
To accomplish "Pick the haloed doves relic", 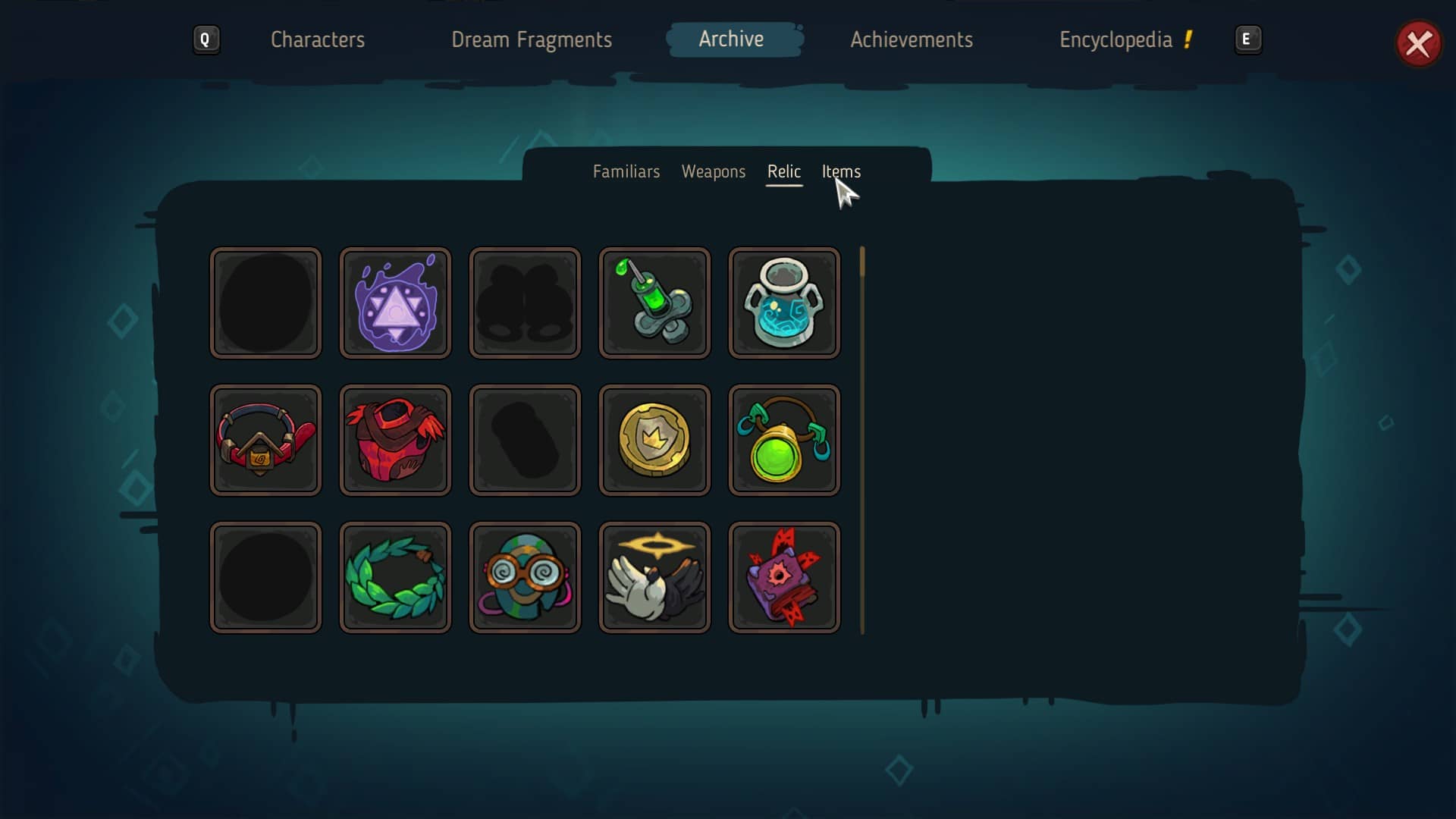I will coord(654,577).
